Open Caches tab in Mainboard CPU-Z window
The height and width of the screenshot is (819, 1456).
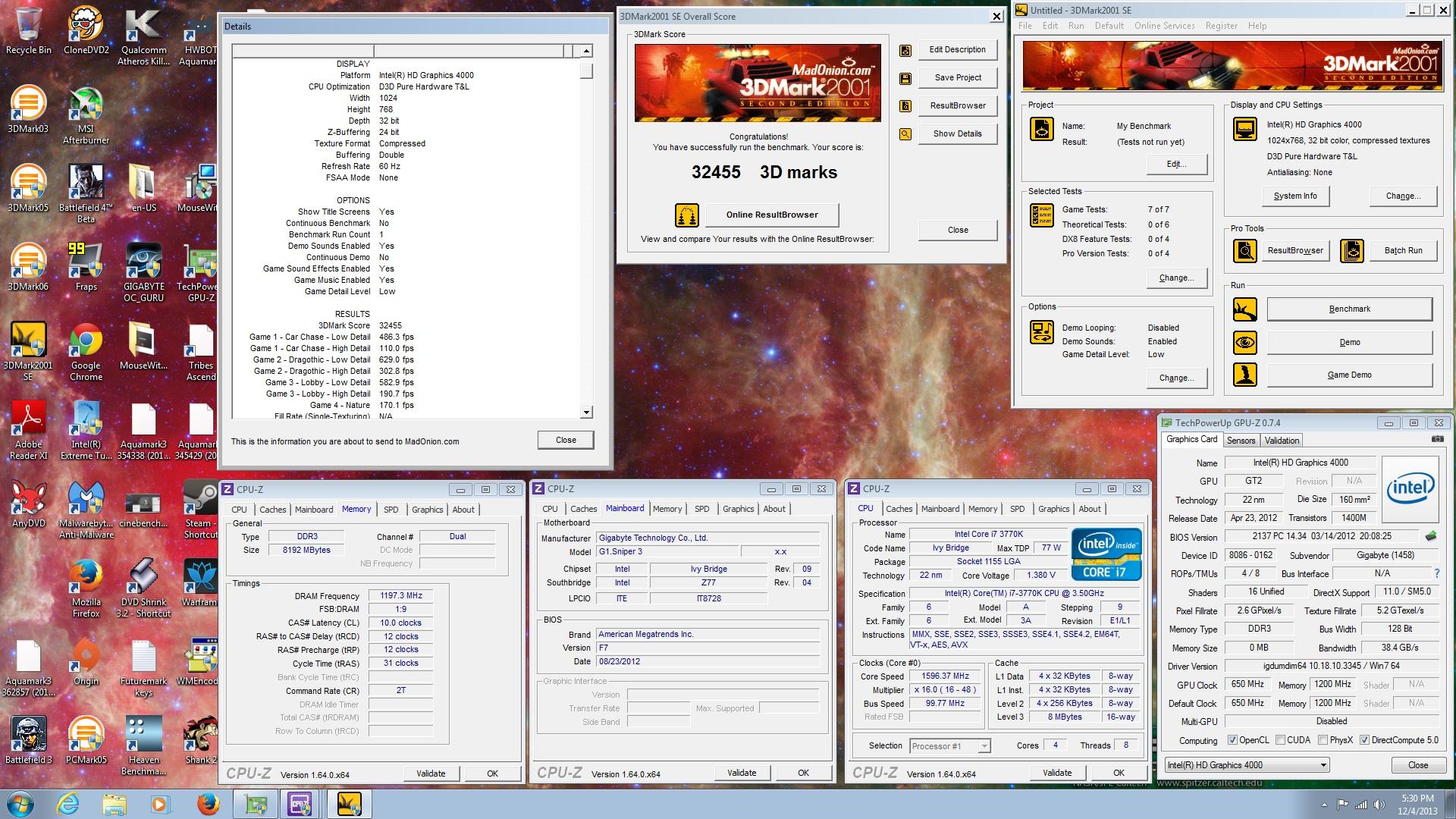pos(584,509)
